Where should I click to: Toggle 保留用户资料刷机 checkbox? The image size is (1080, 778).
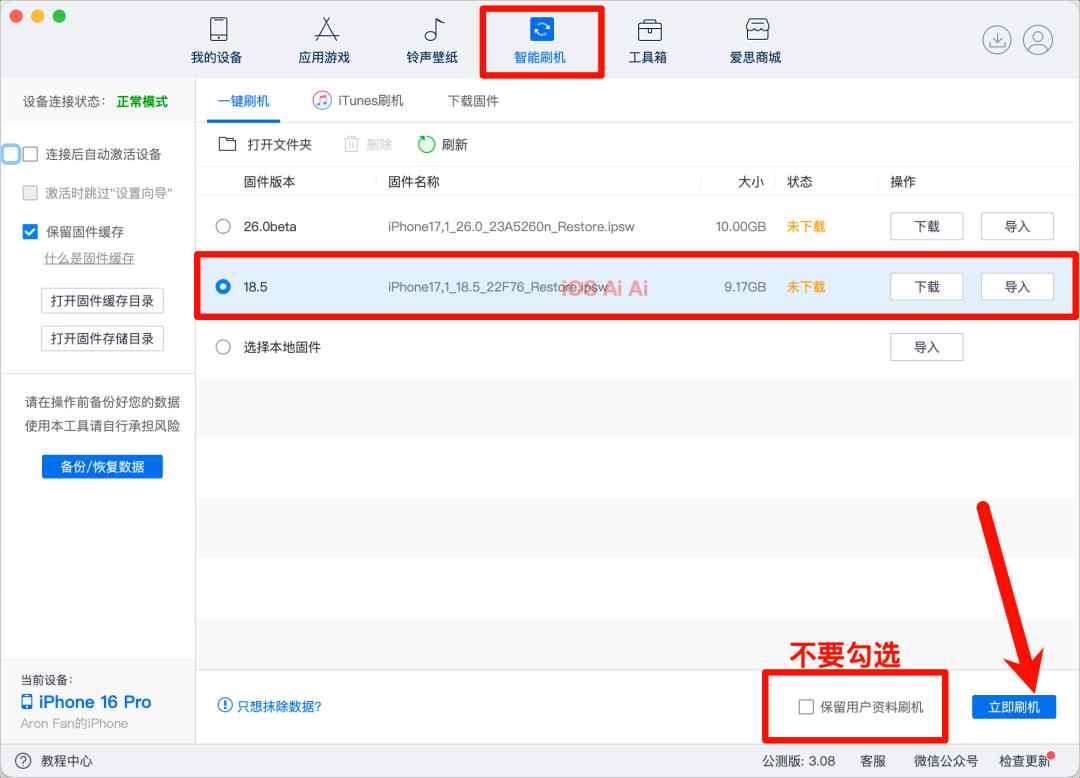pos(806,707)
